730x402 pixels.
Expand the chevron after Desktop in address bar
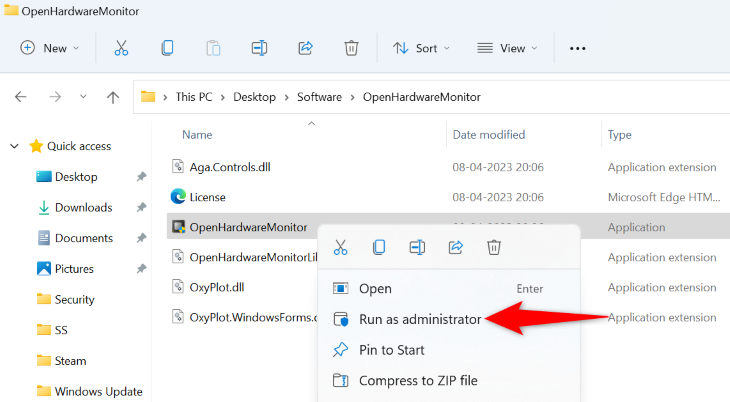coord(286,97)
